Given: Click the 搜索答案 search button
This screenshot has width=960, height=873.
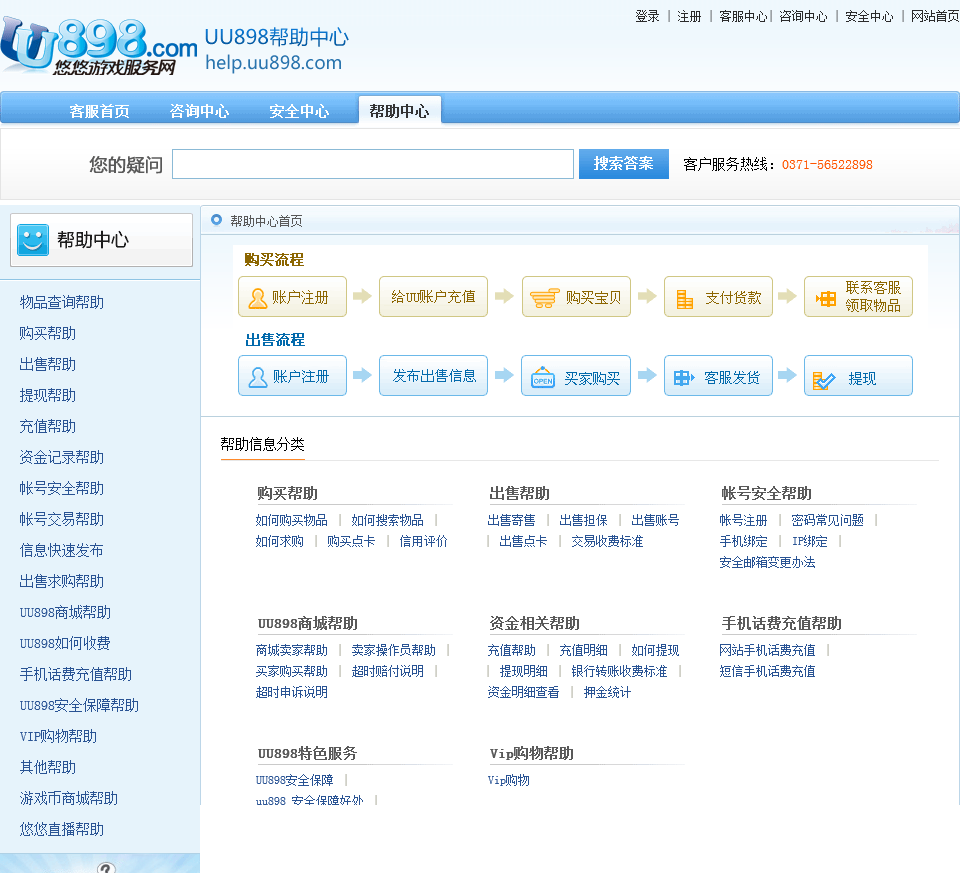Looking at the screenshot, I should [623, 163].
